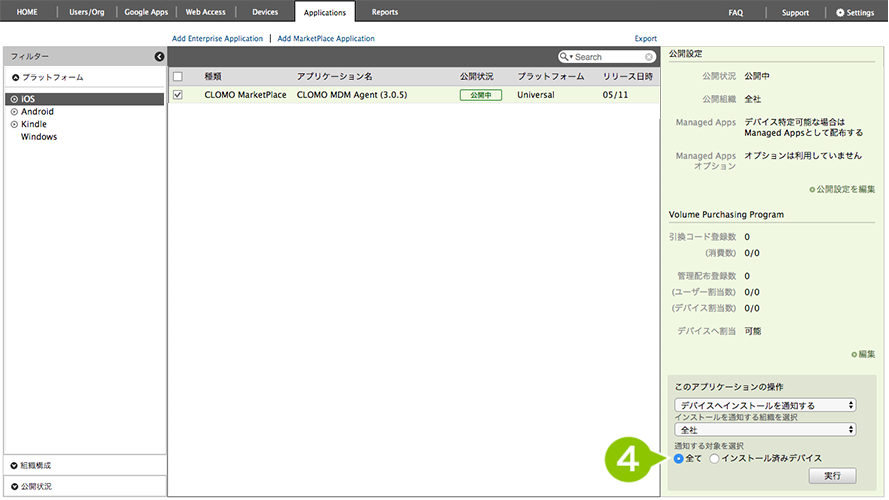The width and height of the screenshot is (889, 500).
Task: Clear the search field with x icon
Action: click(649, 57)
